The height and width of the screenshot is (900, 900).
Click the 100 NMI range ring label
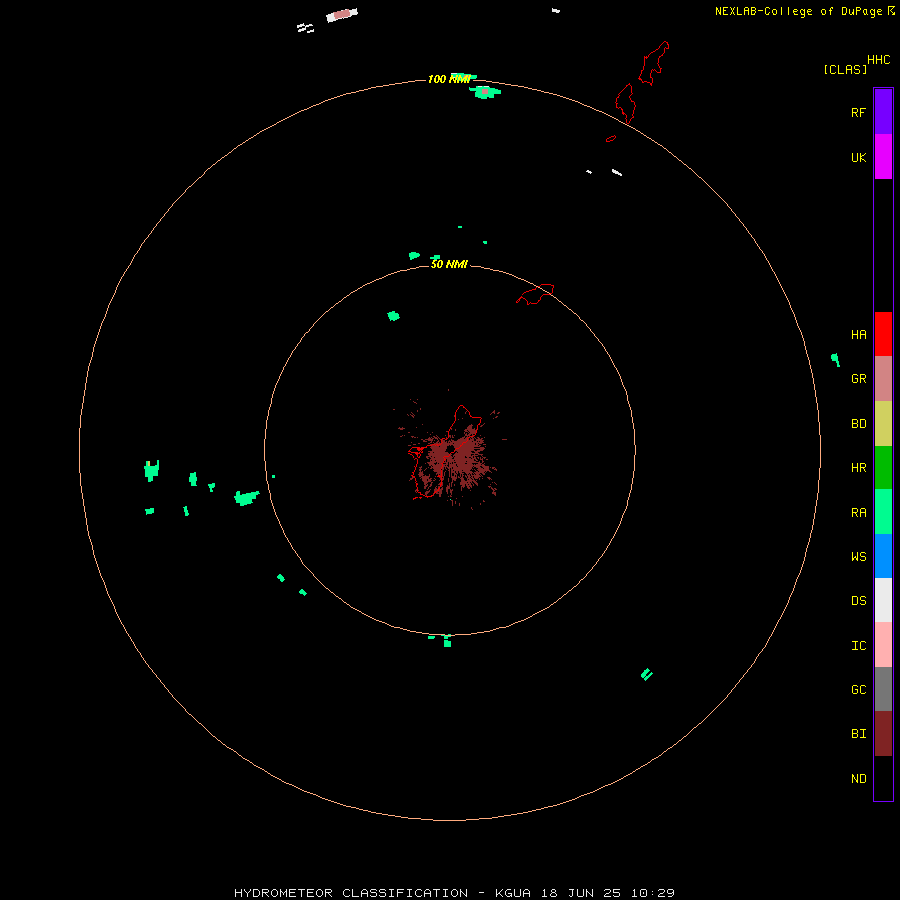point(449,79)
